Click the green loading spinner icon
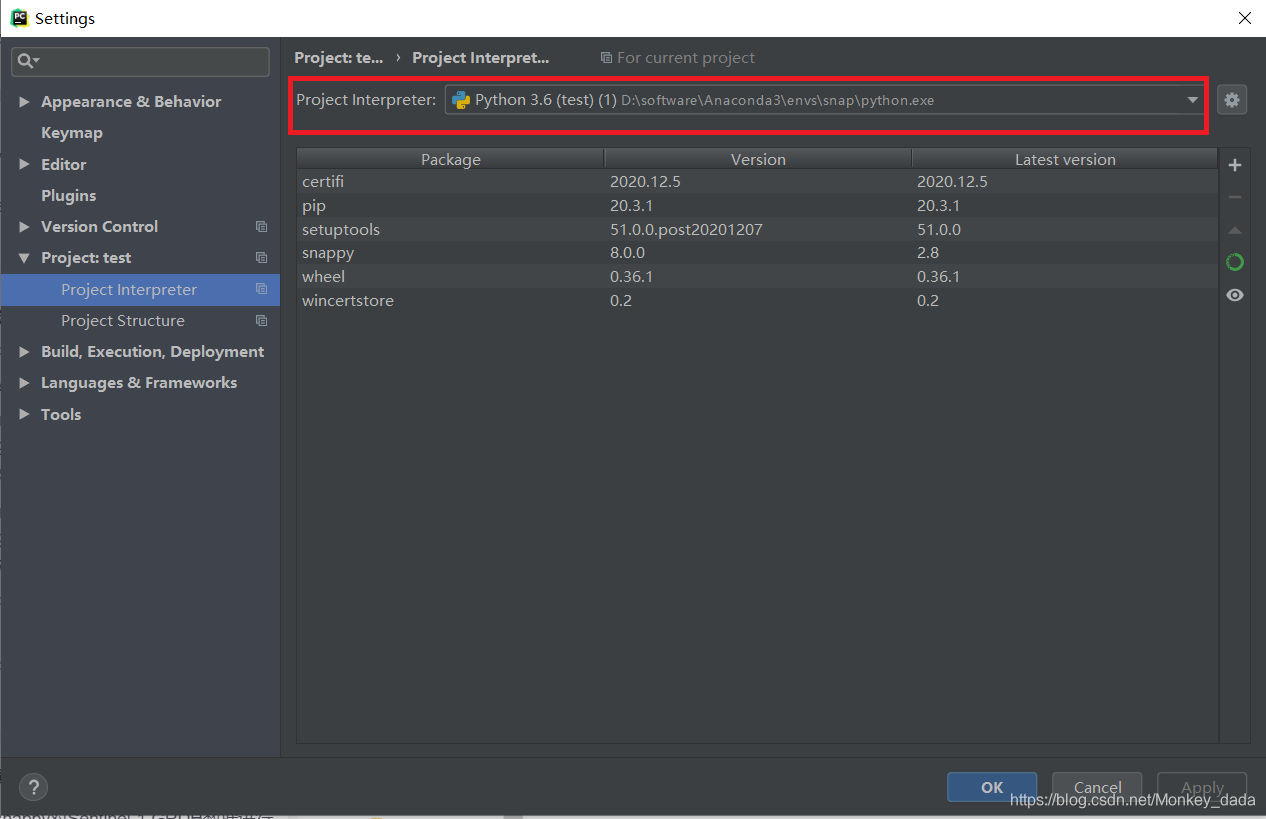The image size is (1266, 819). [1235, 262]
